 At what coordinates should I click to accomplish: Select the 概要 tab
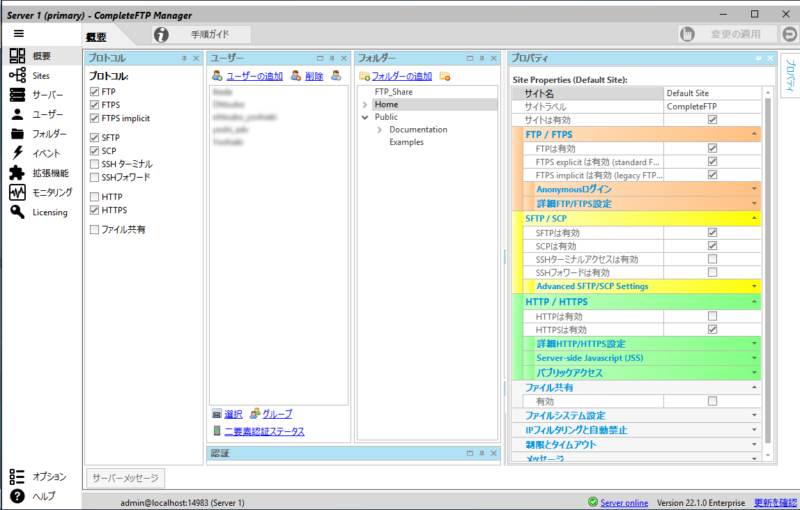click(95, 36)
